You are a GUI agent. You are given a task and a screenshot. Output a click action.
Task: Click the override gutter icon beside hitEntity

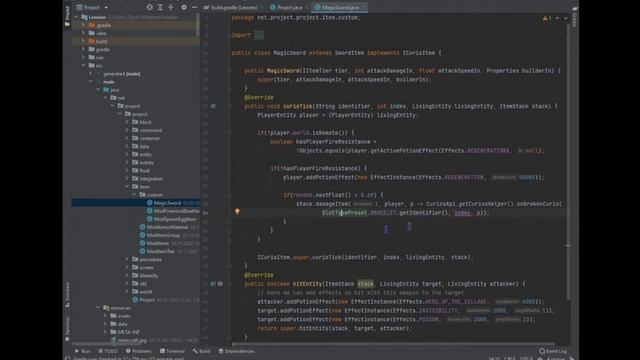tap(213, 284)
